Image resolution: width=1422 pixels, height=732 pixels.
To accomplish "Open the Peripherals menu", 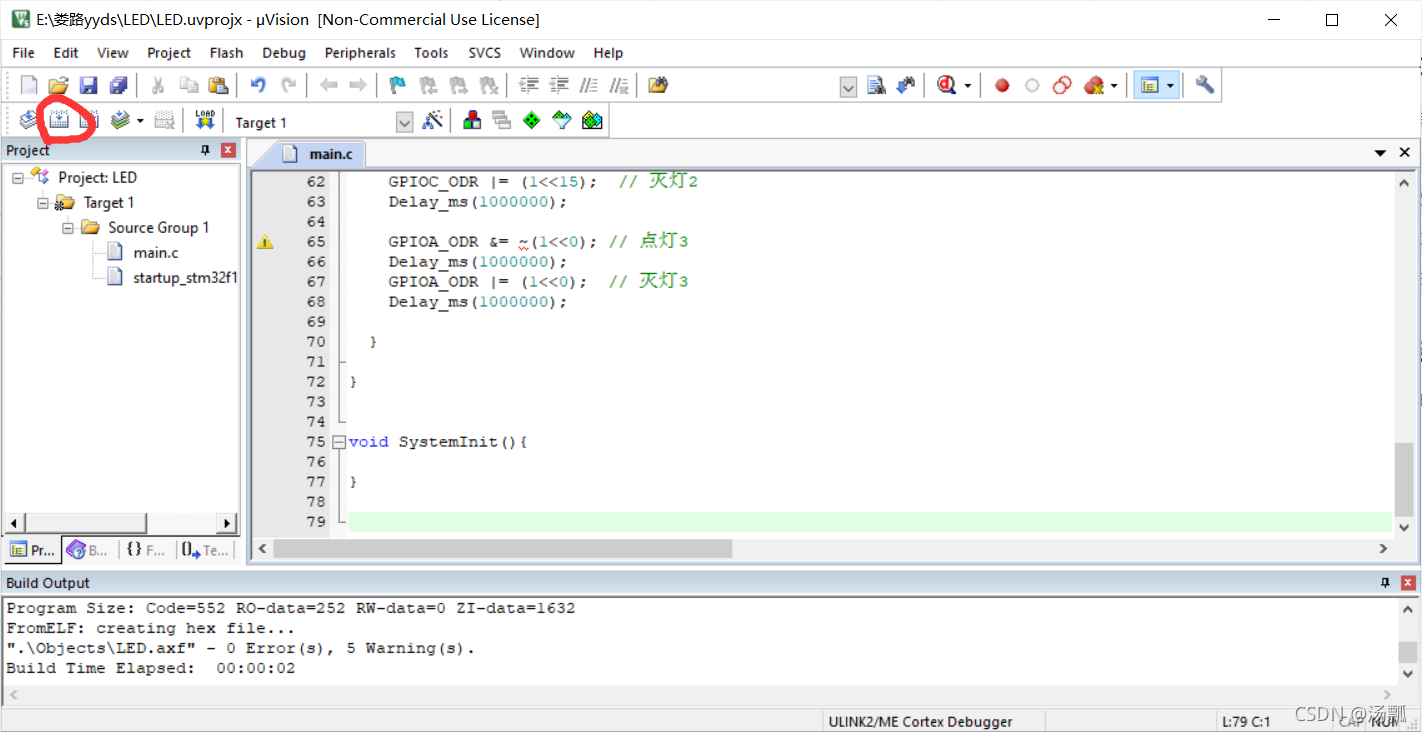I will pos(360,53).
